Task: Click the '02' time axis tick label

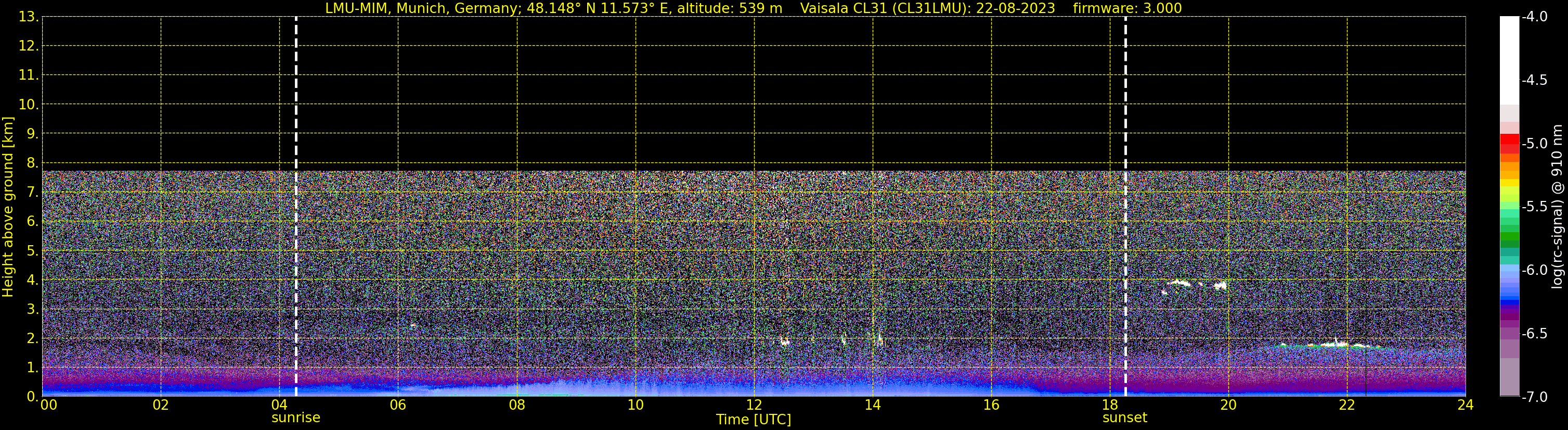Action: click(161, 405)
